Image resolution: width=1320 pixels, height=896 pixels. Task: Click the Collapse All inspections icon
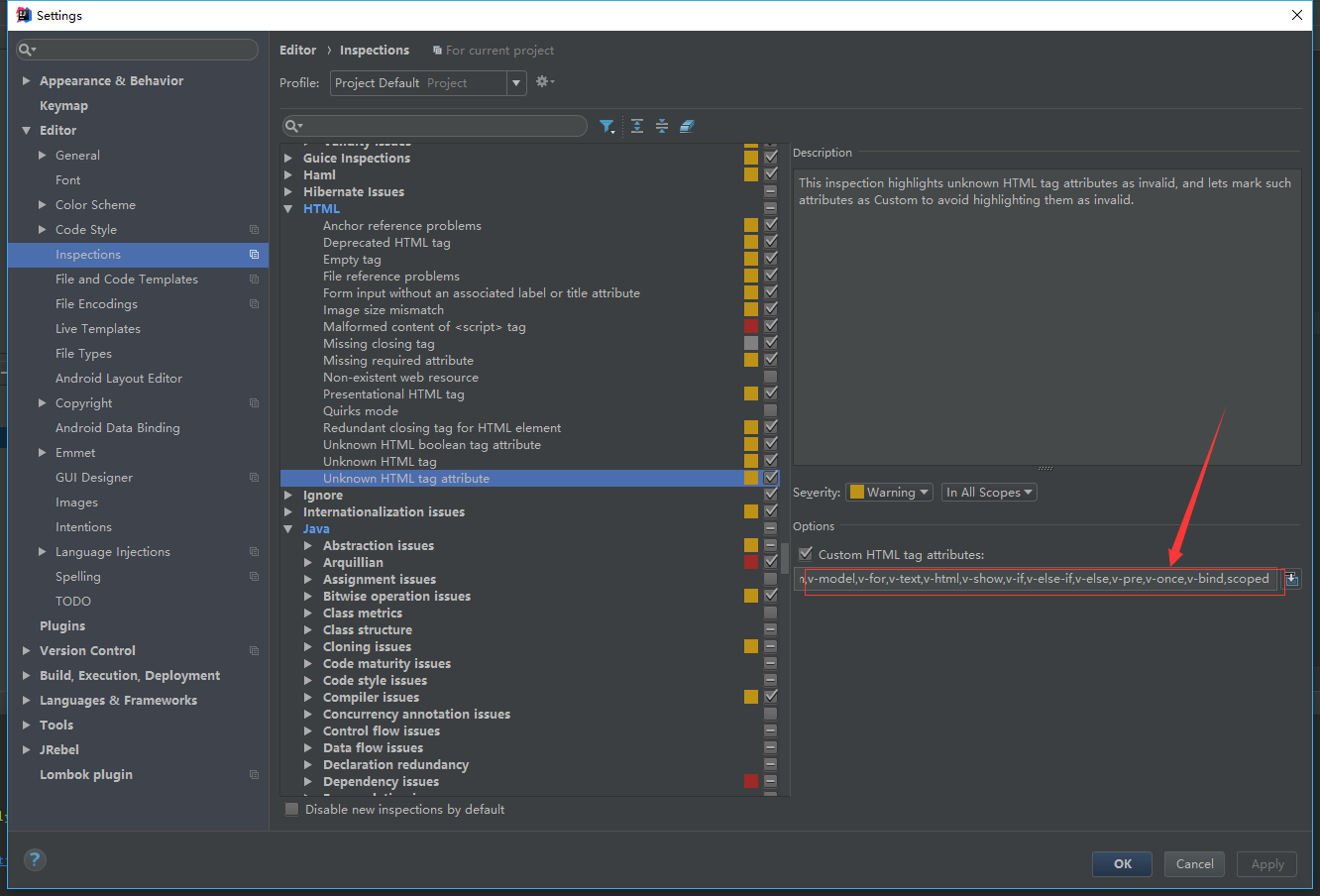tap(662, 126)
